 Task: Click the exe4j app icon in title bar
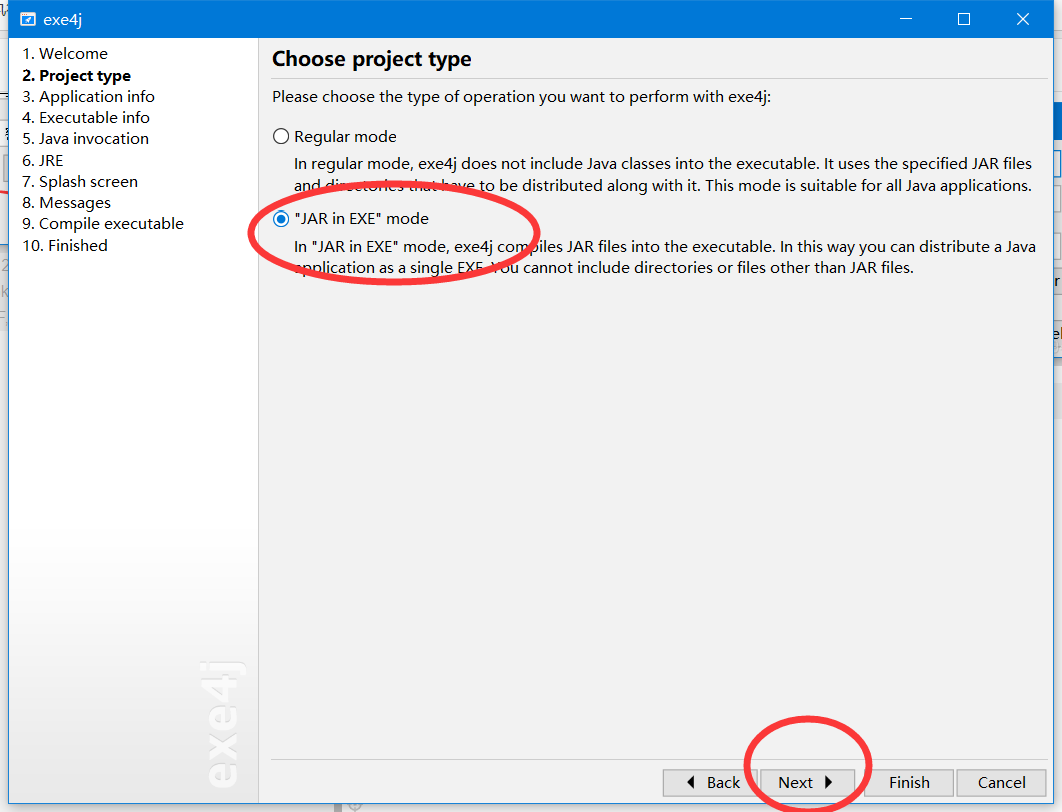pos(28,20)
